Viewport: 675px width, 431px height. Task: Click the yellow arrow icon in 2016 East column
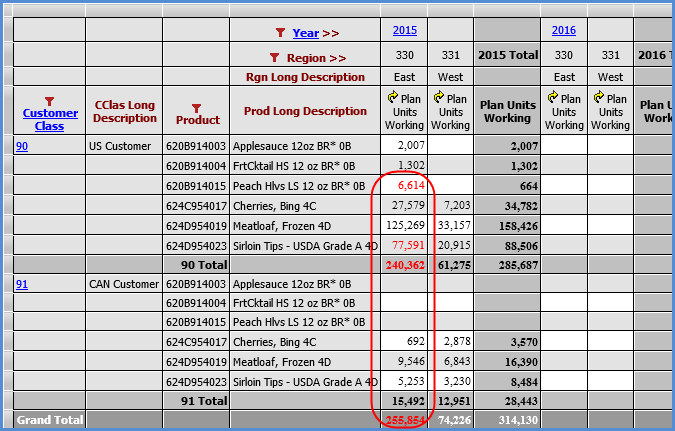click(x=554, y=98)
